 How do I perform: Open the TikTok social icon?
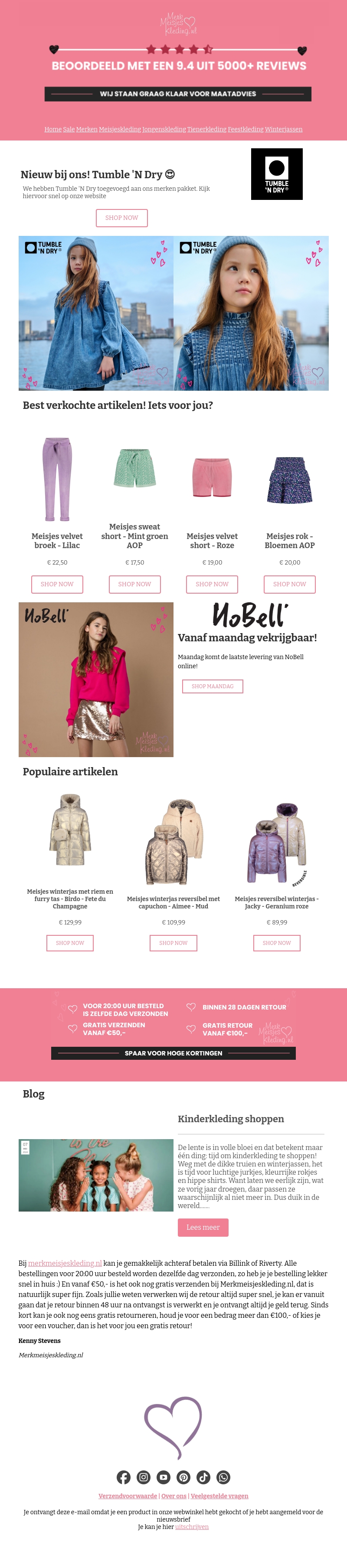[x=203, y=1477]
